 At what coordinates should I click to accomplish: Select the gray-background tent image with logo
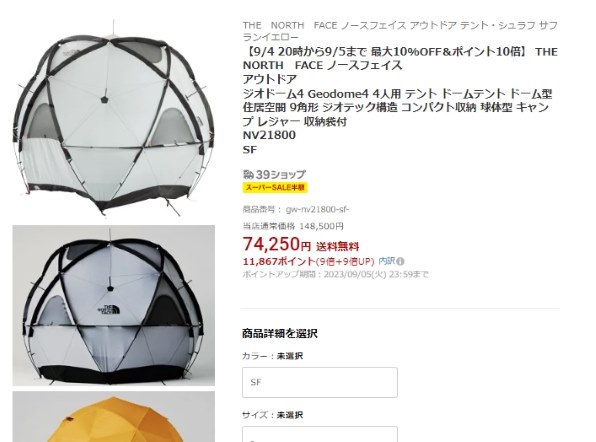coord(113,306)
